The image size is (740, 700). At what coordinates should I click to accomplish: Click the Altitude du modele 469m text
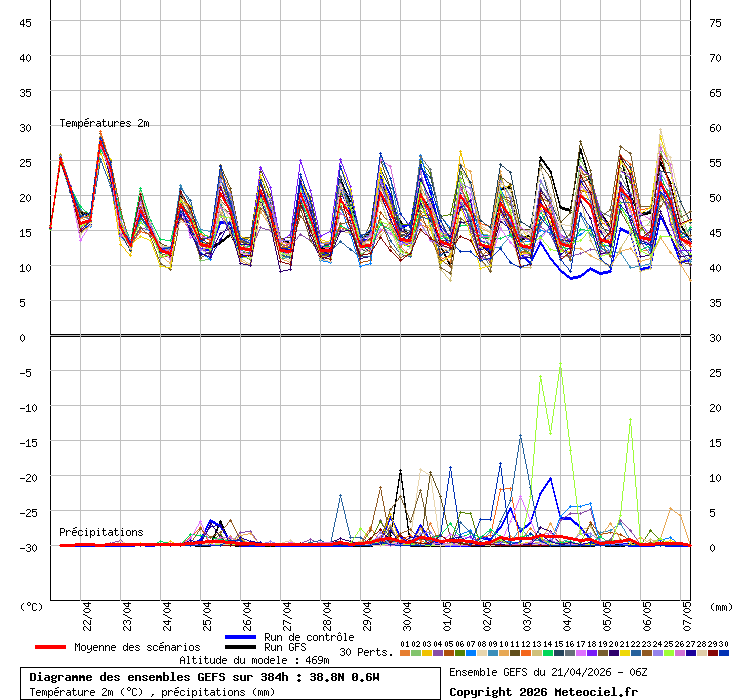pyautogui.click(x=254, y=660)
